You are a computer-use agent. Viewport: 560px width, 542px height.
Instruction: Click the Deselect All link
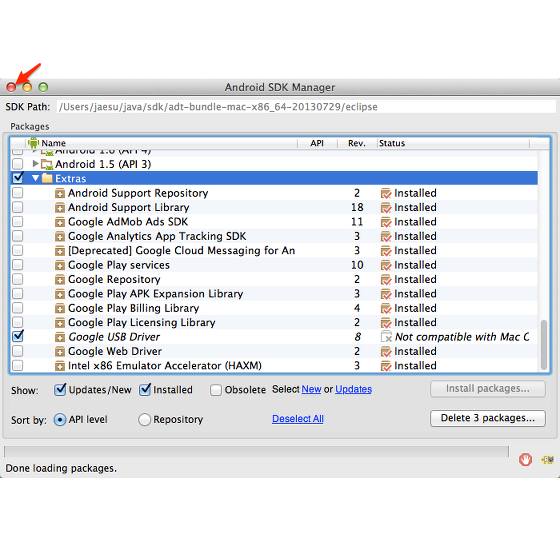[x=298, y=419]
